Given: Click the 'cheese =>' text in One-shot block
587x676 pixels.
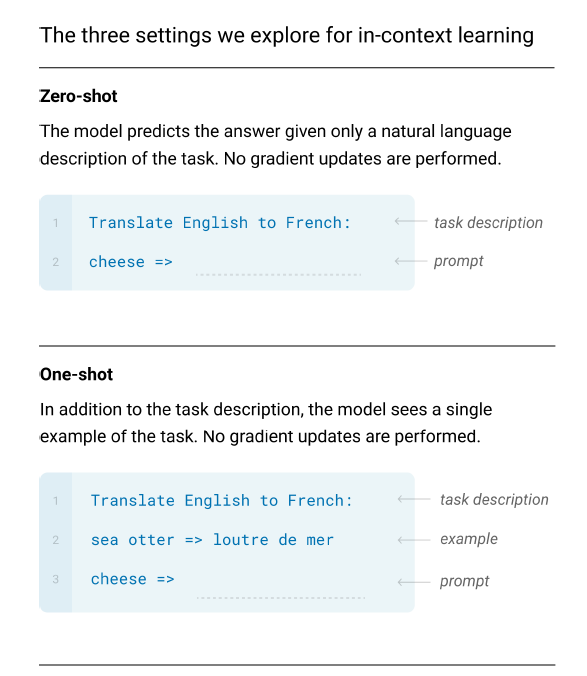Looking at the screenshot, I should click(x=132, y=579).
